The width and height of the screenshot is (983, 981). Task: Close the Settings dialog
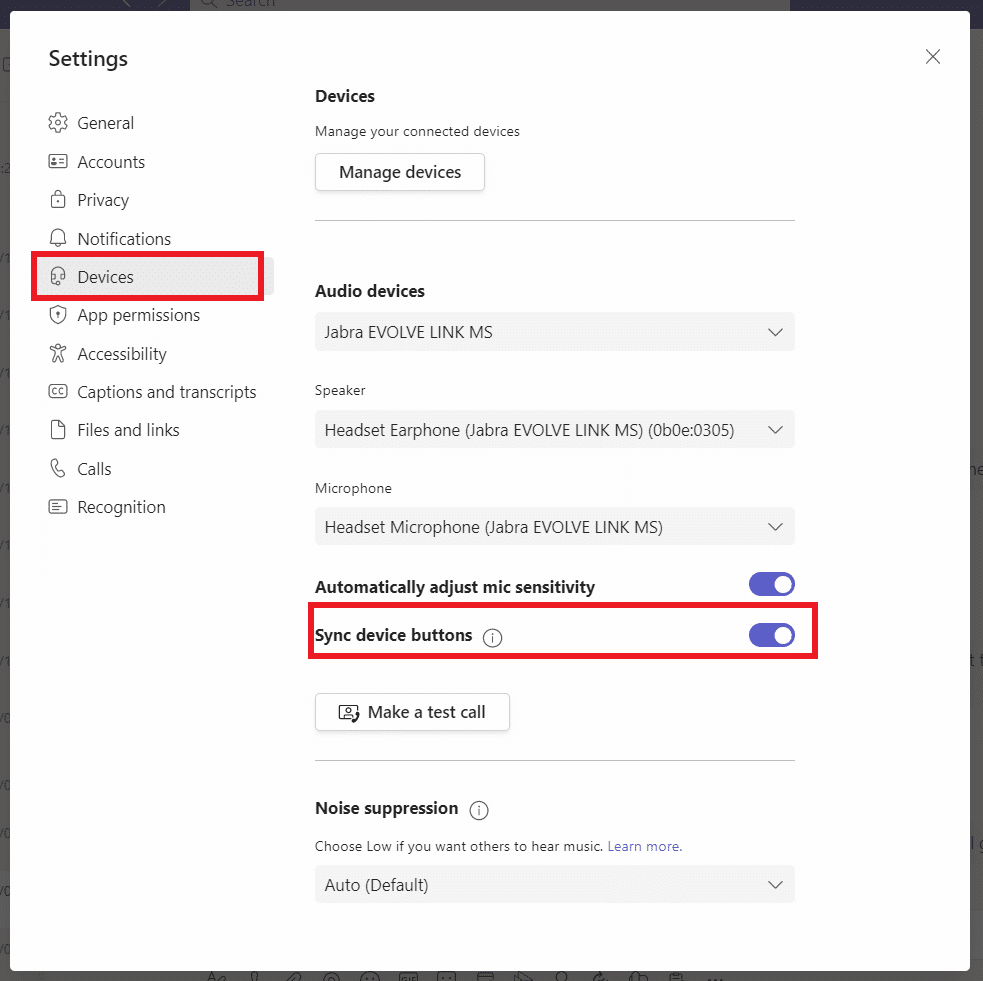tap(932, 57)
